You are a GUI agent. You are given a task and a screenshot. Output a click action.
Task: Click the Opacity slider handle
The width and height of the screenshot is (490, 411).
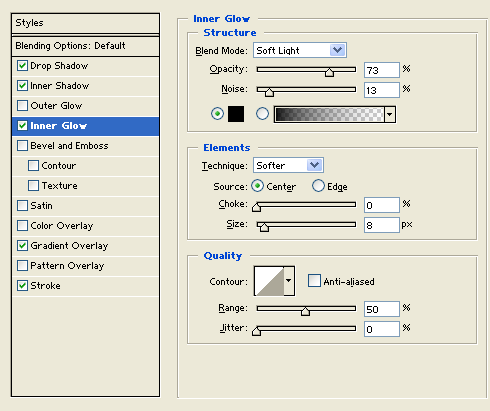[329, 72]
